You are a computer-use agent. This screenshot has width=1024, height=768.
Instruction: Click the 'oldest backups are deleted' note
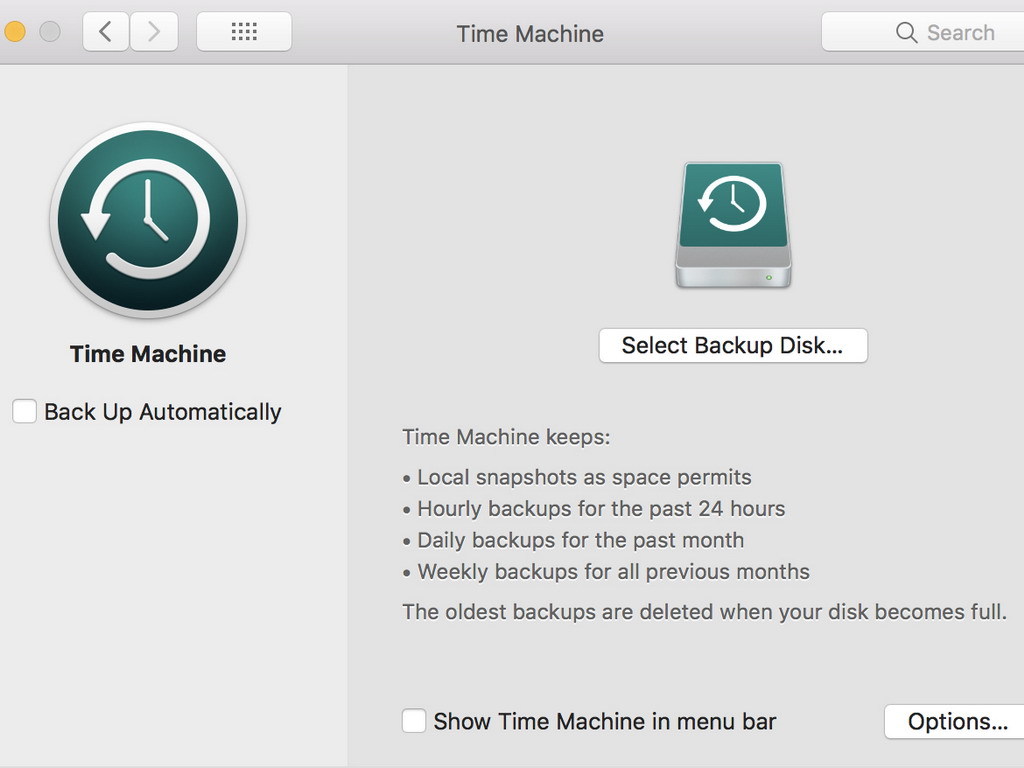705,612
